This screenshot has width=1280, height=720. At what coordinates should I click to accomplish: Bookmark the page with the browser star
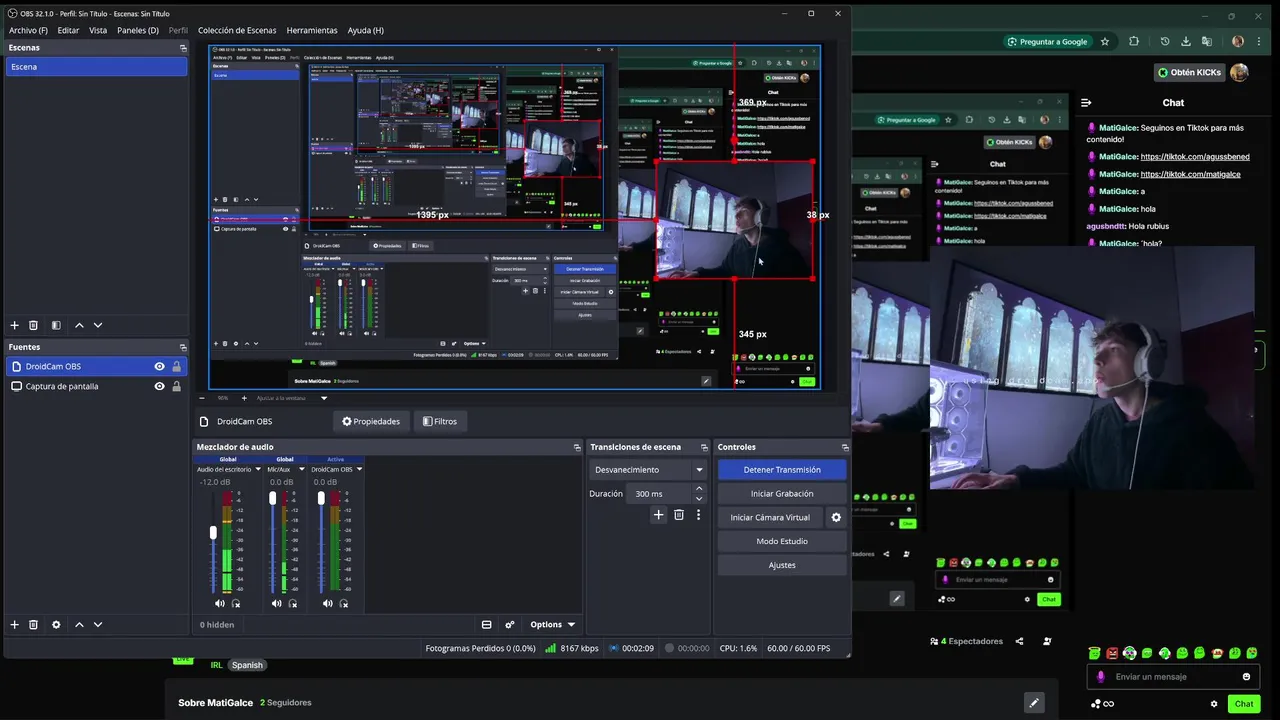click(x=1105, y=42)
